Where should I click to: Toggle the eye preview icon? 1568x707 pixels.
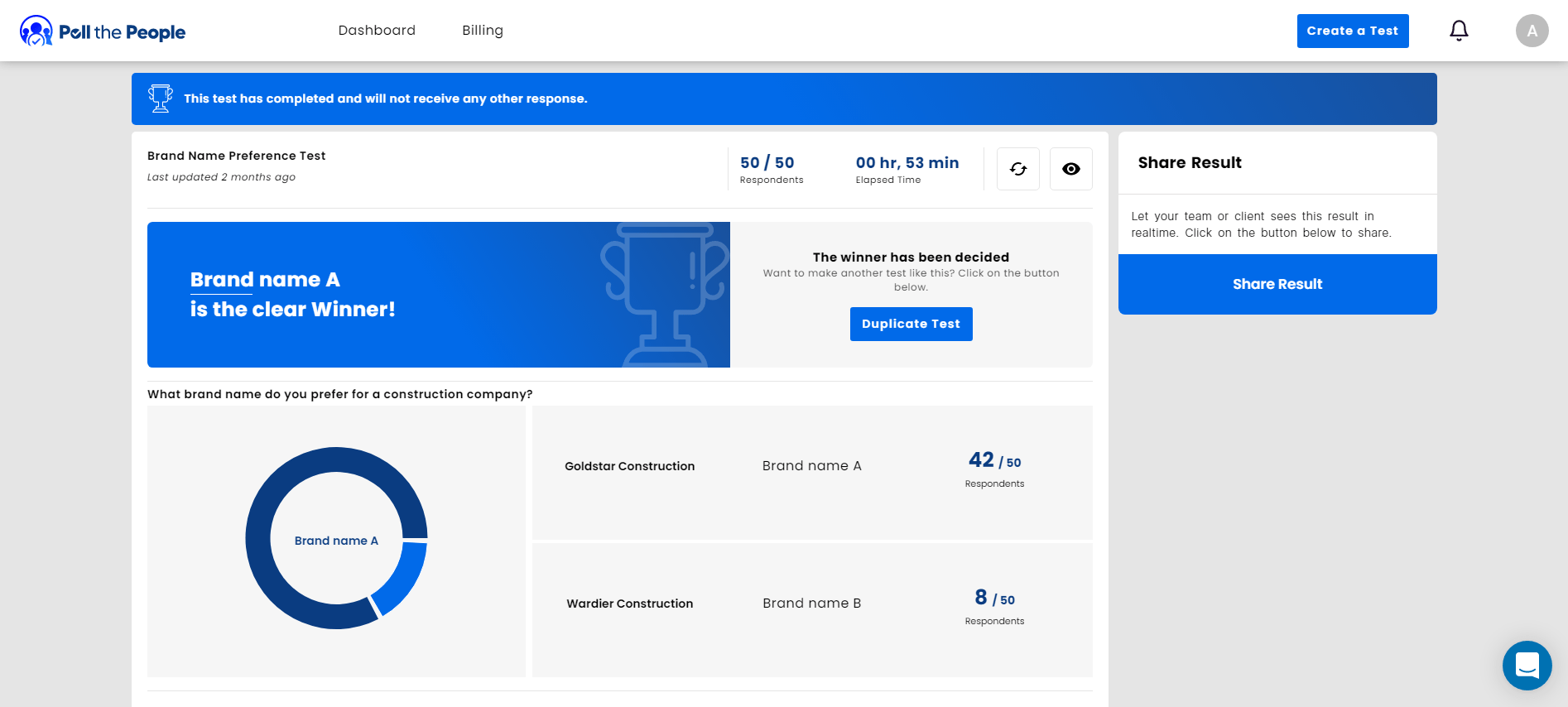coord(1070,169)
